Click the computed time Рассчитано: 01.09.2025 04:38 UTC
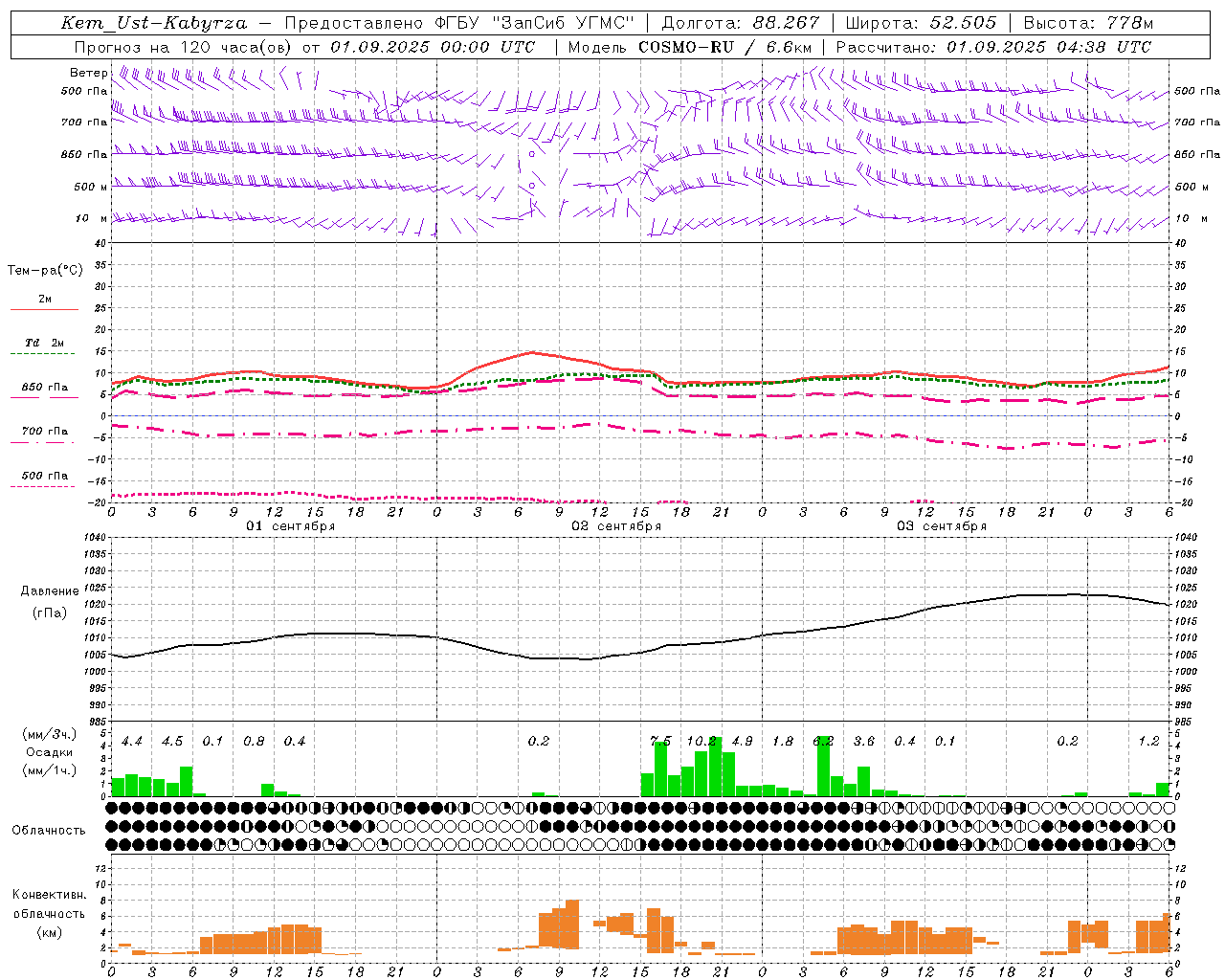 (x=993, y=47)
